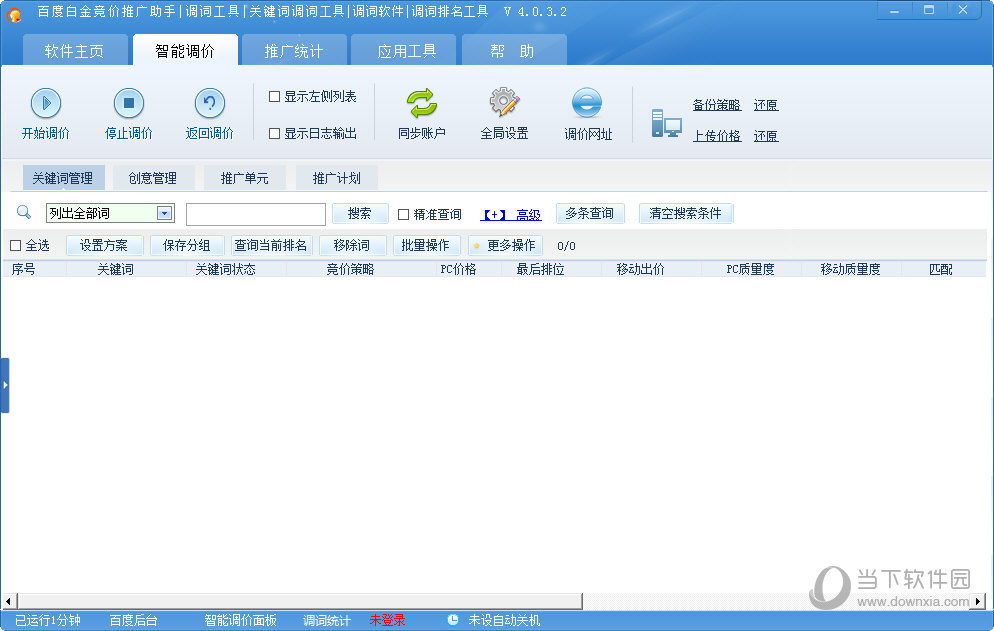Click the red 未登录 status

coord(387,620)
